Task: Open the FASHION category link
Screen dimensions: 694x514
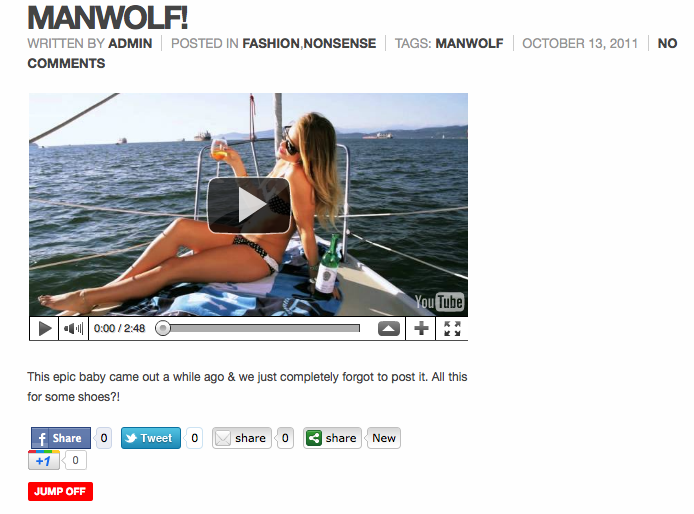Action: pos(271,43)
